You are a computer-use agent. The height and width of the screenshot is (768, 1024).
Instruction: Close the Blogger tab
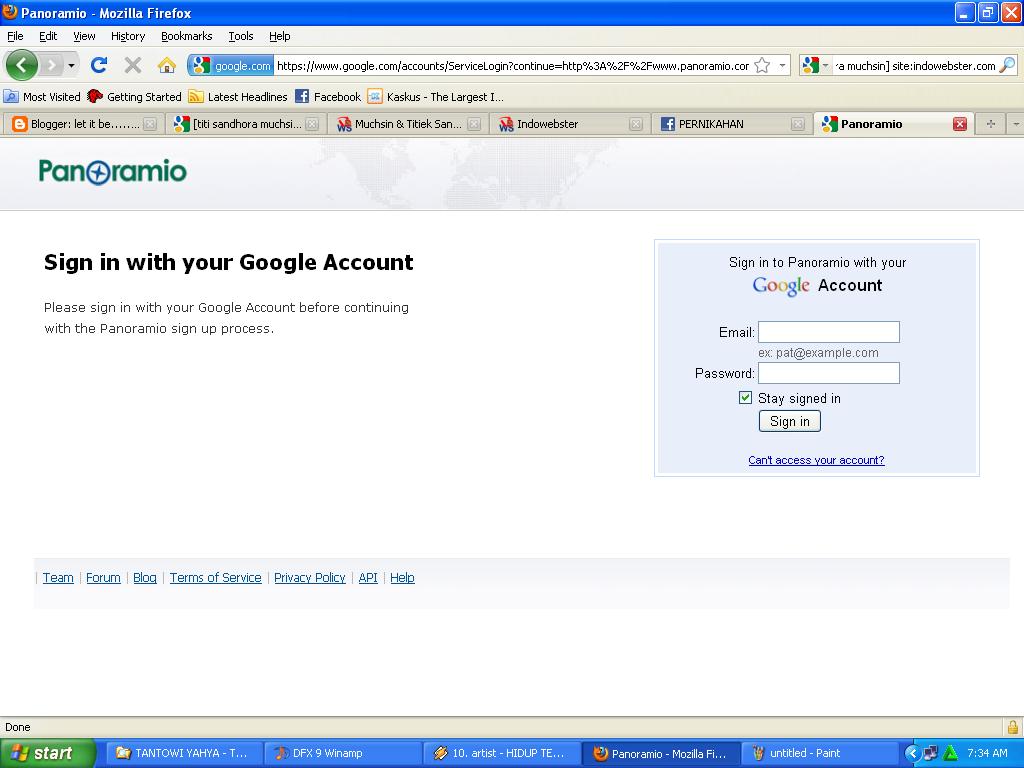click(150, 124)
